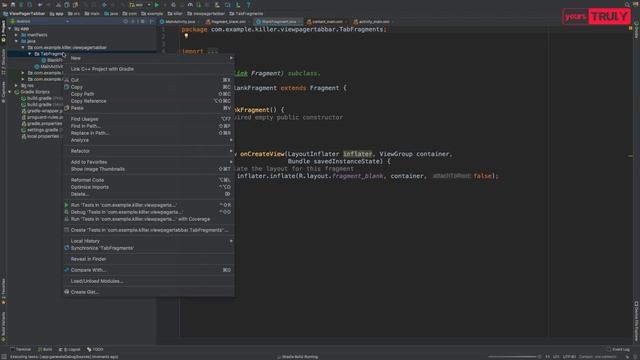
Task: Click the SDK Manager toolbar icon
Action: [238, 5]
